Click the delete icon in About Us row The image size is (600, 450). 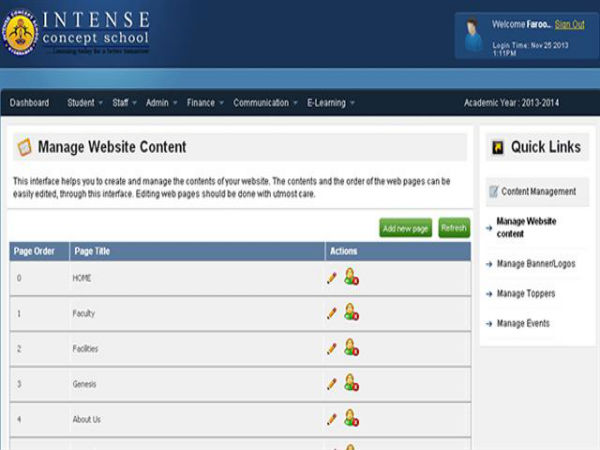tap(351, 418)
